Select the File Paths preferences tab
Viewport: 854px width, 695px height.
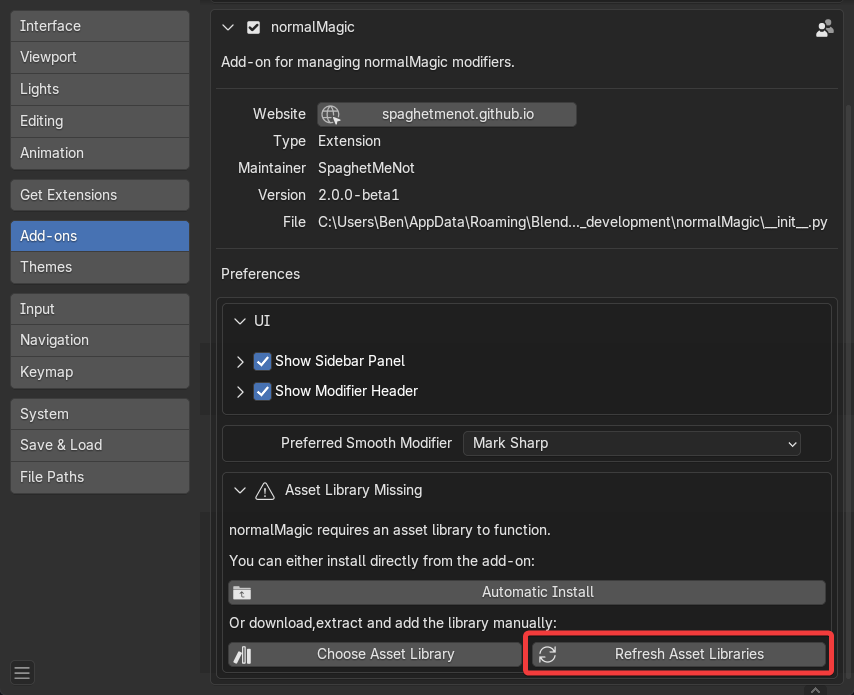[x=99, y=477]
